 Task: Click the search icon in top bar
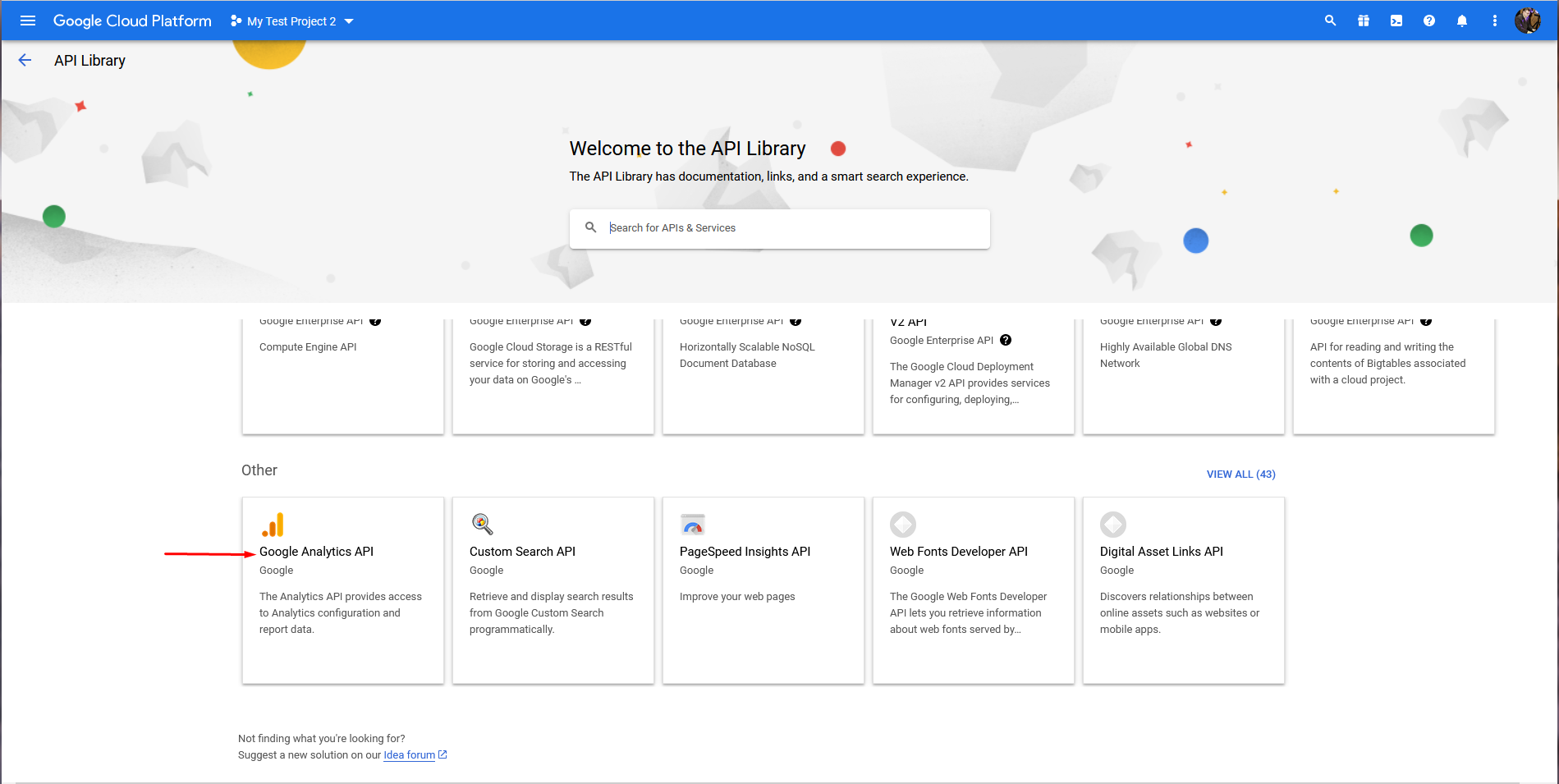(1330, 21)
